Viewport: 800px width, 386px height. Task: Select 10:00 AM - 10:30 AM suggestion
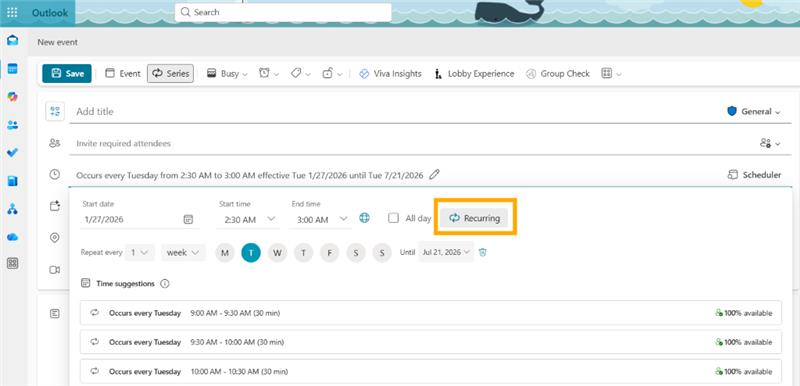coord(431,372)
